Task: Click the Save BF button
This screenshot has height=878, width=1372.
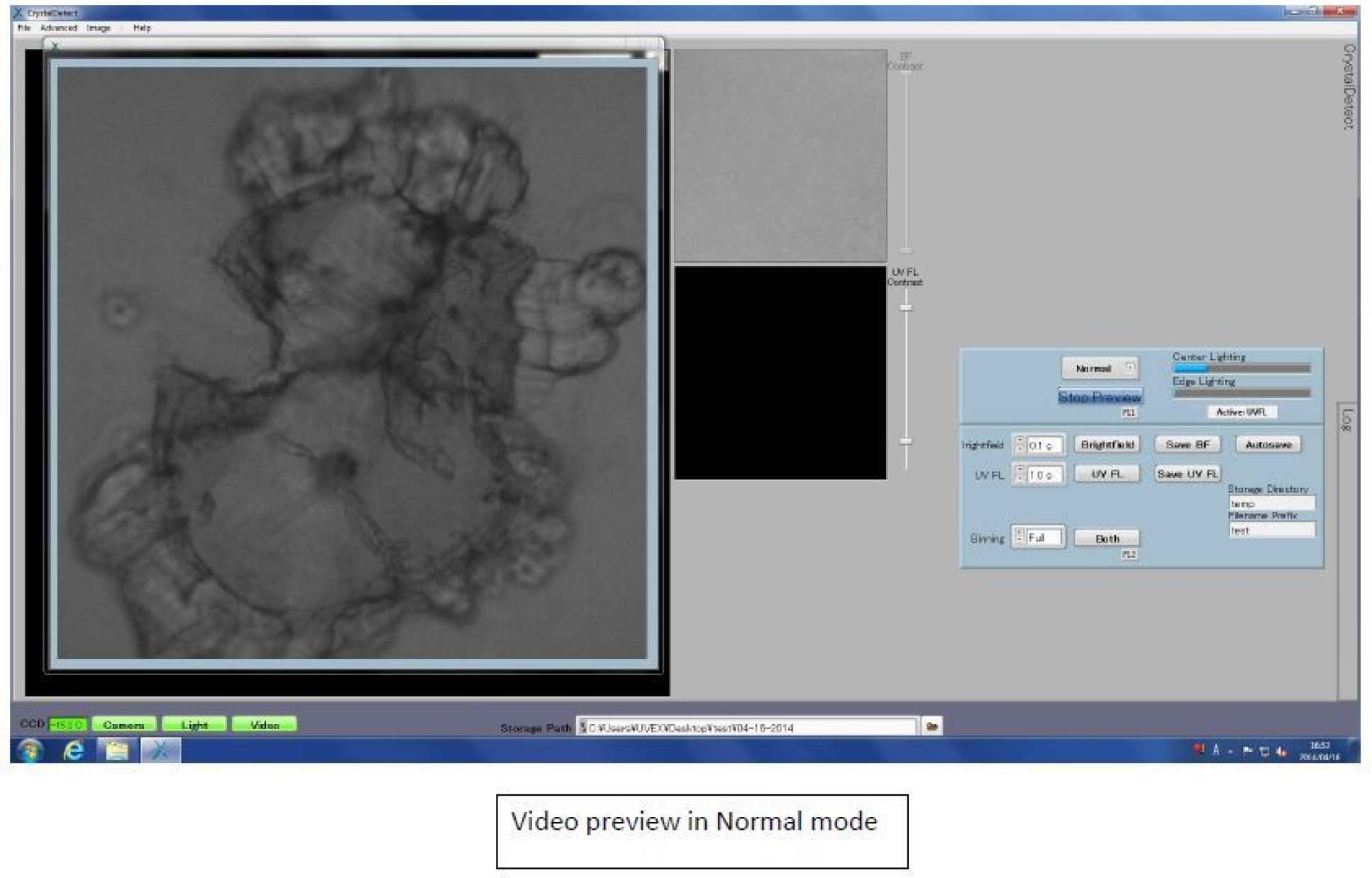Action: [1187, 445]
